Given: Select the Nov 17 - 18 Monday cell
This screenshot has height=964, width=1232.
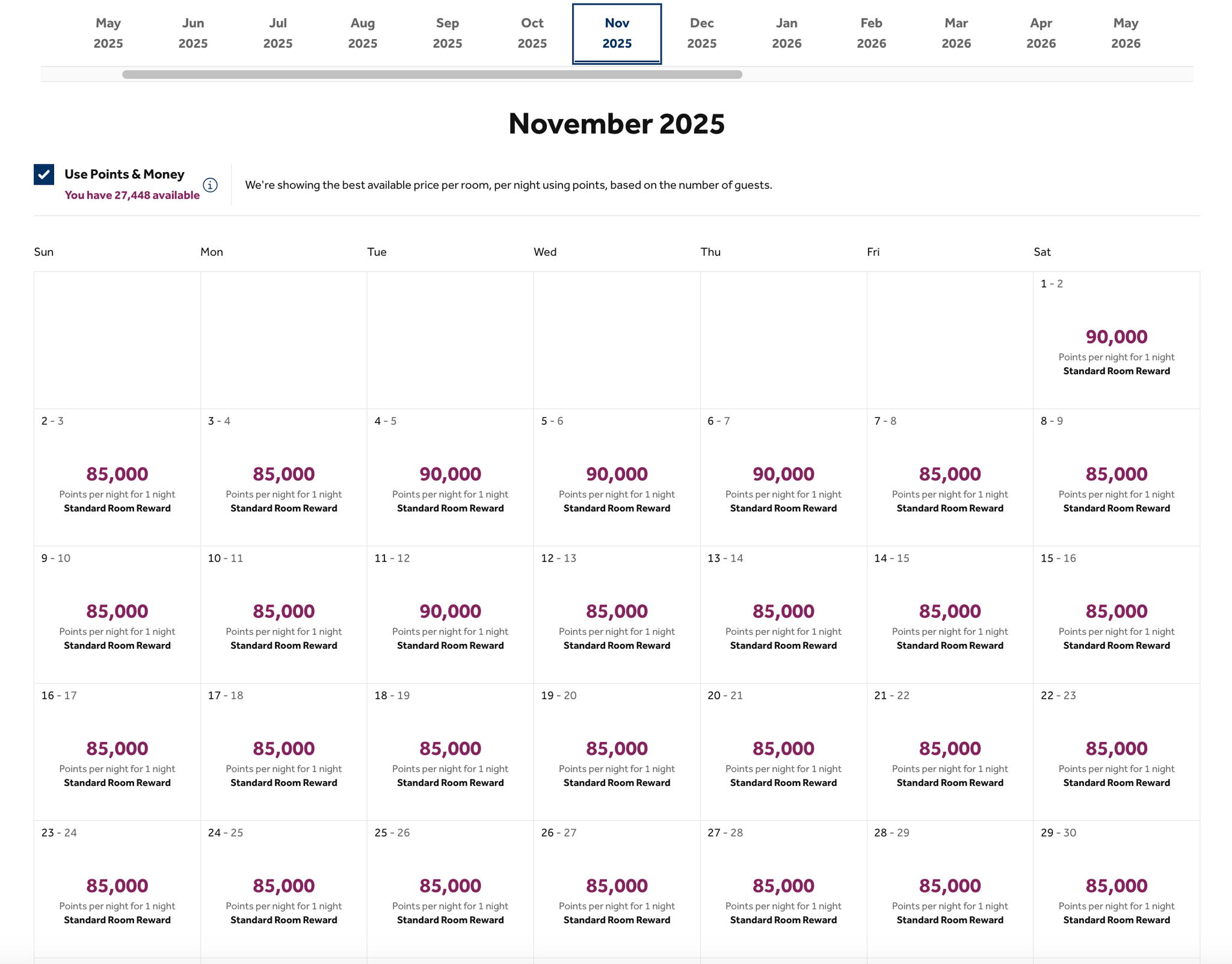Looking at the screenshot, I should (x=283, y=752).
